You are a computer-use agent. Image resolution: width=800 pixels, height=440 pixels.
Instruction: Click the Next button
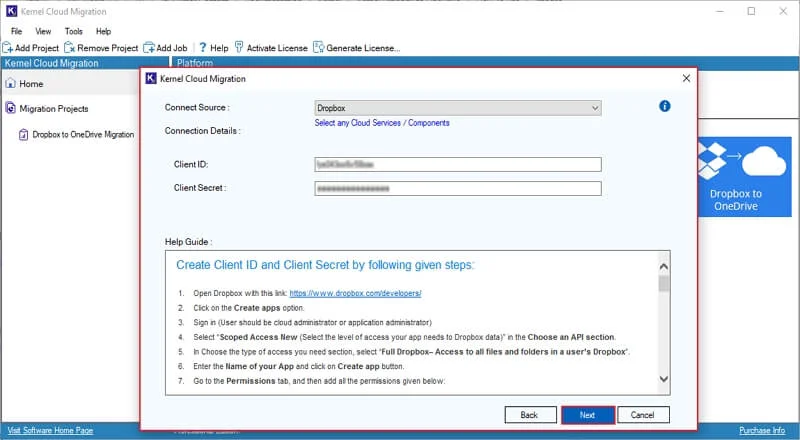(x=587, y=415)
